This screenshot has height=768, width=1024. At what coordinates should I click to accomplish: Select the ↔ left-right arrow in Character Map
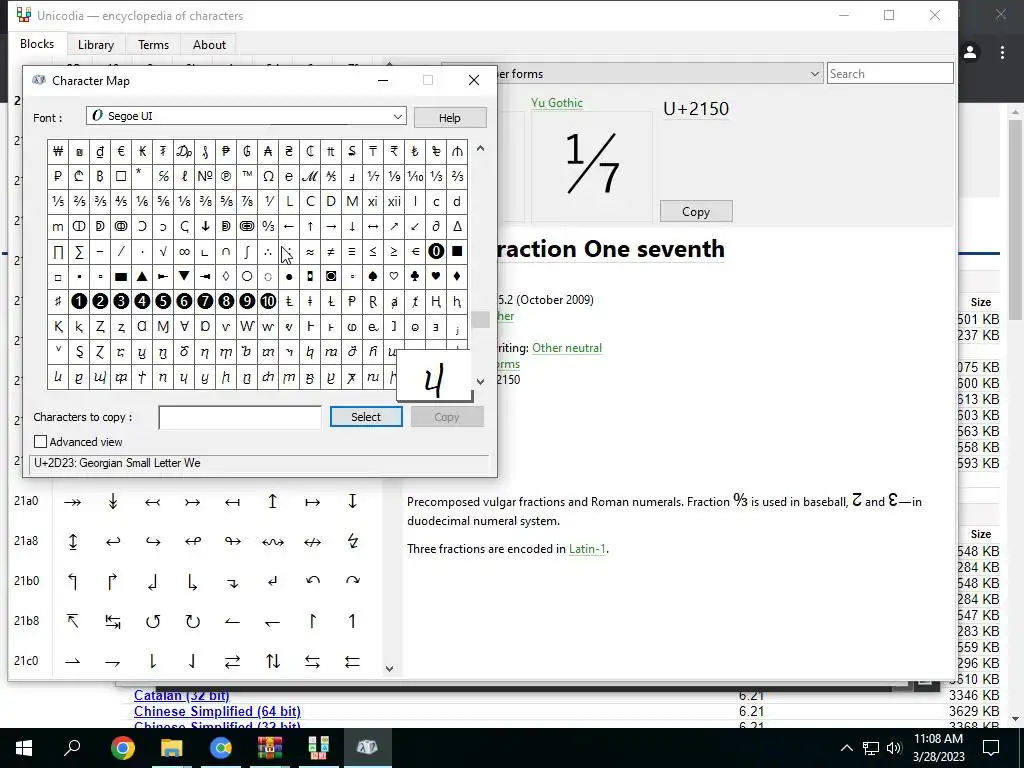point(373,226)
